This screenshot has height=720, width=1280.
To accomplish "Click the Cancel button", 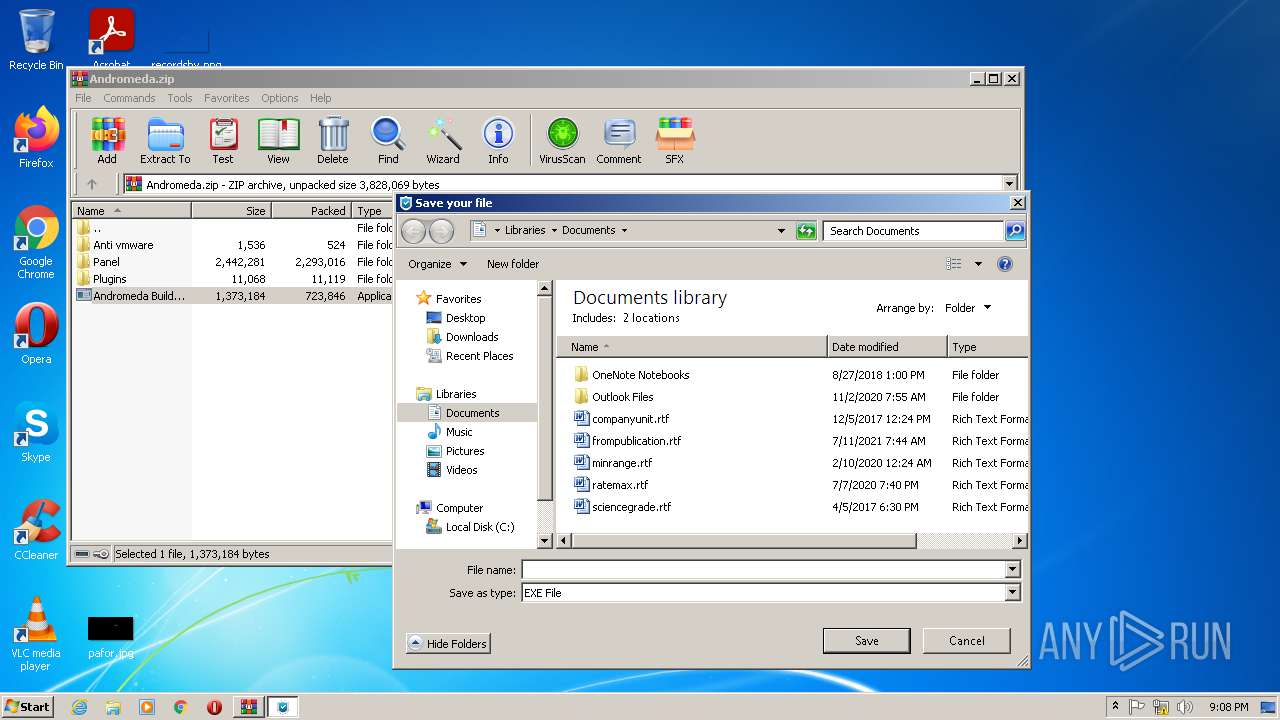I will click(966, 641).
